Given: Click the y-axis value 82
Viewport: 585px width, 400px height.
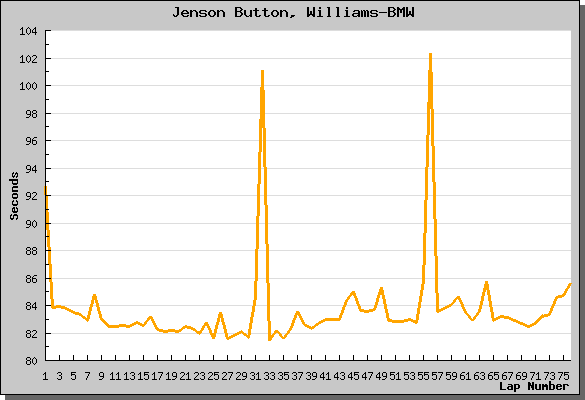Looking at the screenshot, I should [31, 334].
